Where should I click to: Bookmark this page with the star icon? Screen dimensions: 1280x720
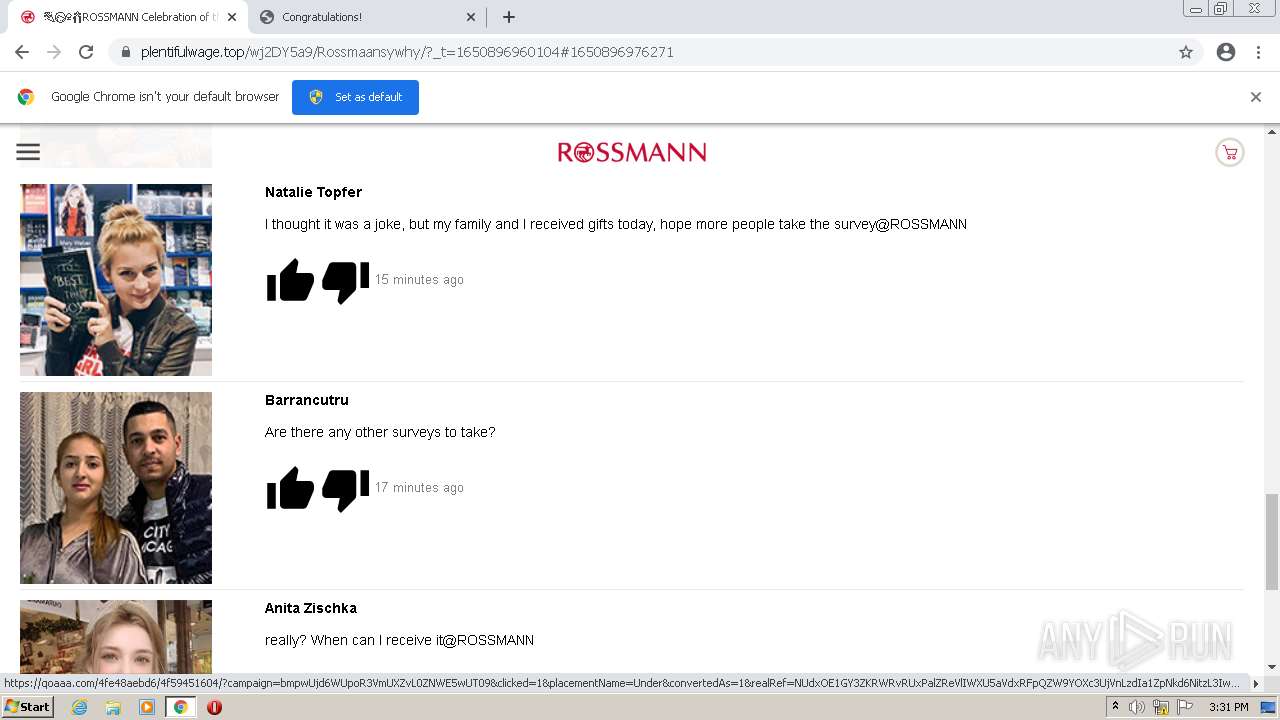click(x=1186, y=52)
